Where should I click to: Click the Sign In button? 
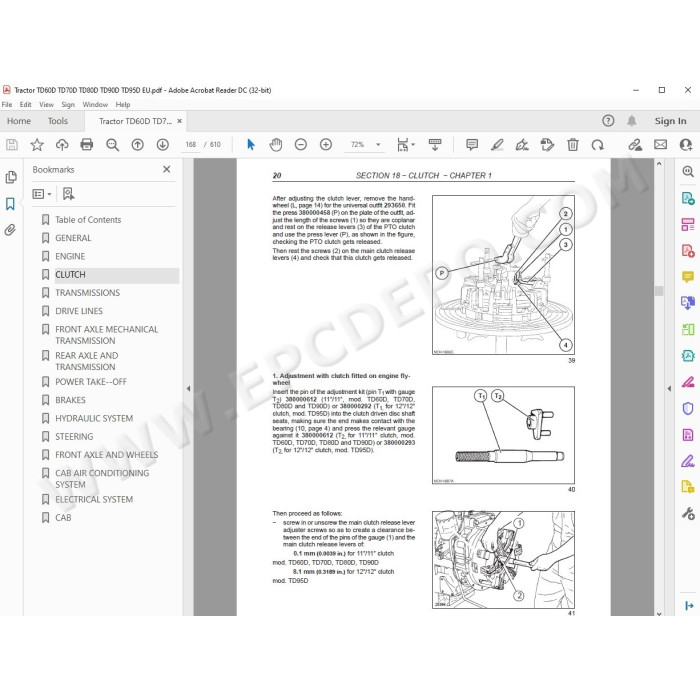point(670,121)
